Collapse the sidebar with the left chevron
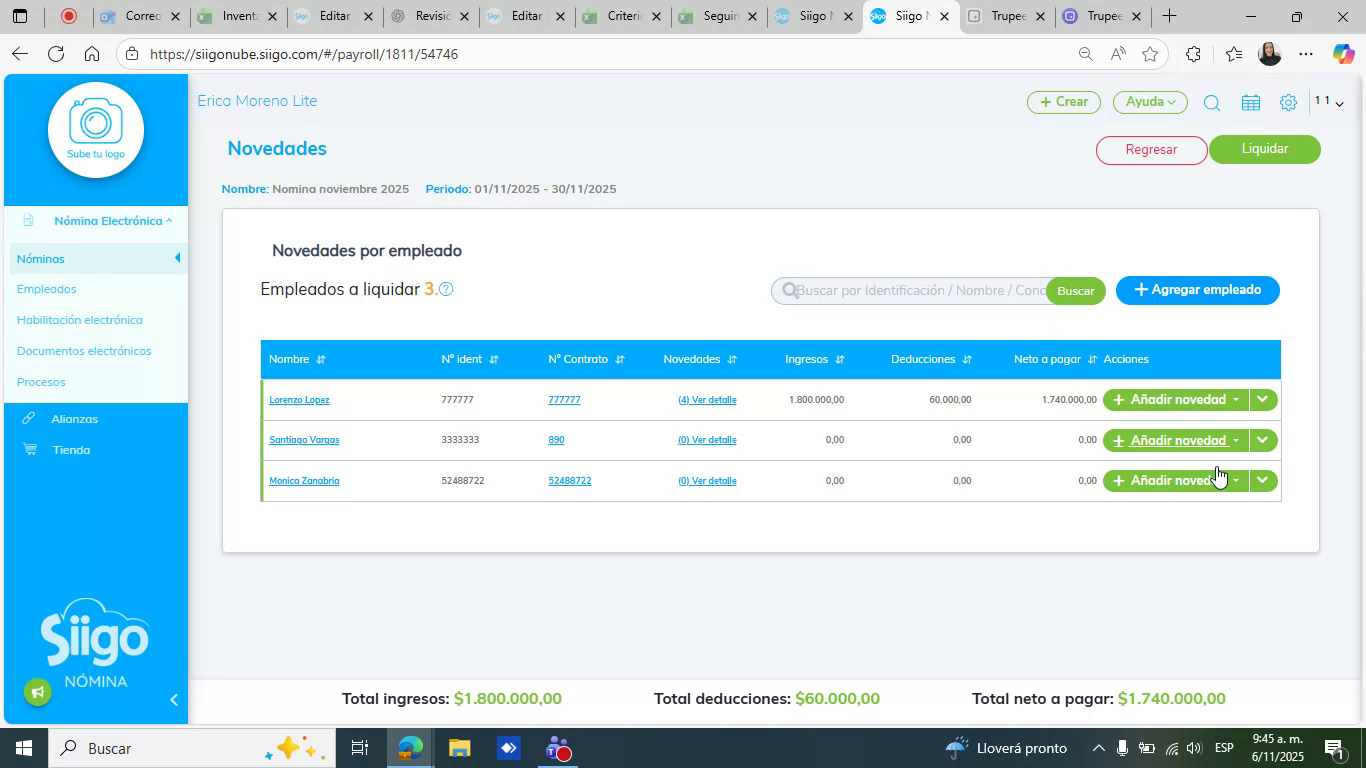 coord(174,700)
